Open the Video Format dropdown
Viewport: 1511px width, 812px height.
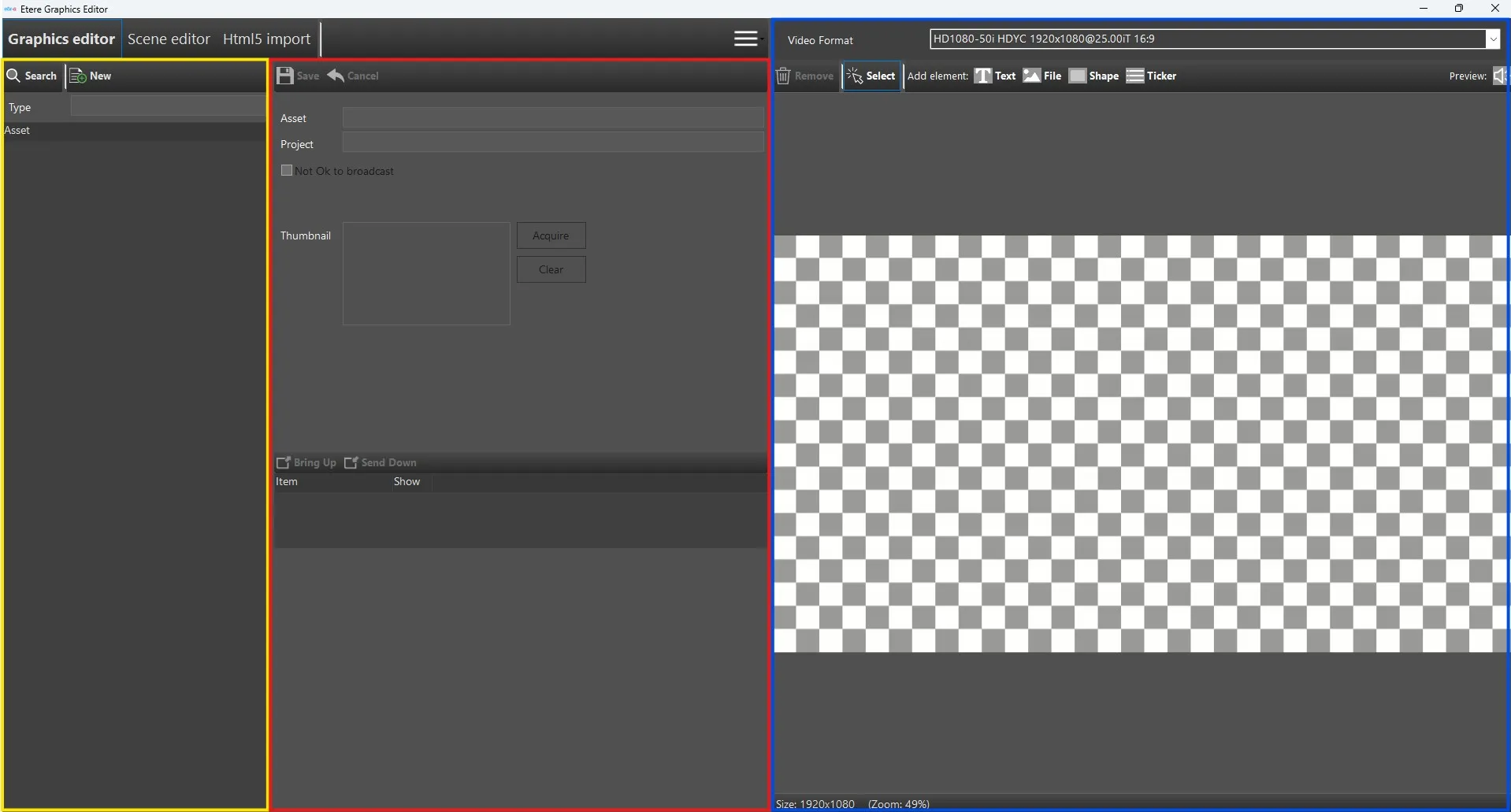pyautogui.click(x=1492, y=39)
